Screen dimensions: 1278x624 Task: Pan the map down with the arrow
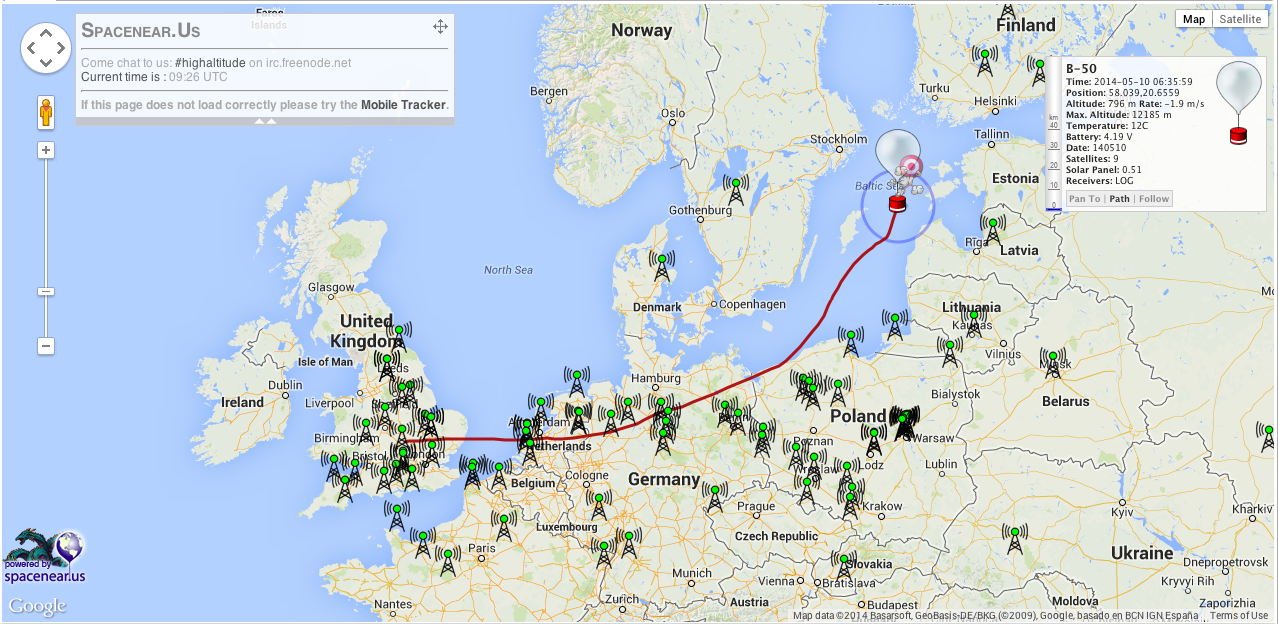(46, 62)
